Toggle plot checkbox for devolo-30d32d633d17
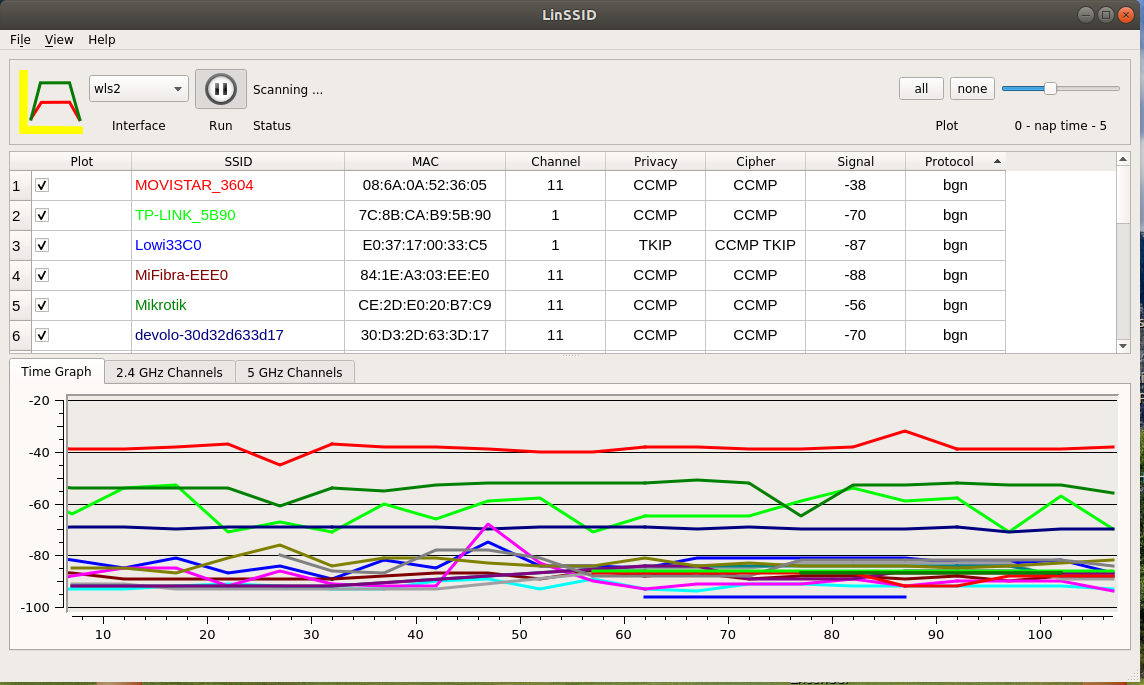 coord(42,335)
